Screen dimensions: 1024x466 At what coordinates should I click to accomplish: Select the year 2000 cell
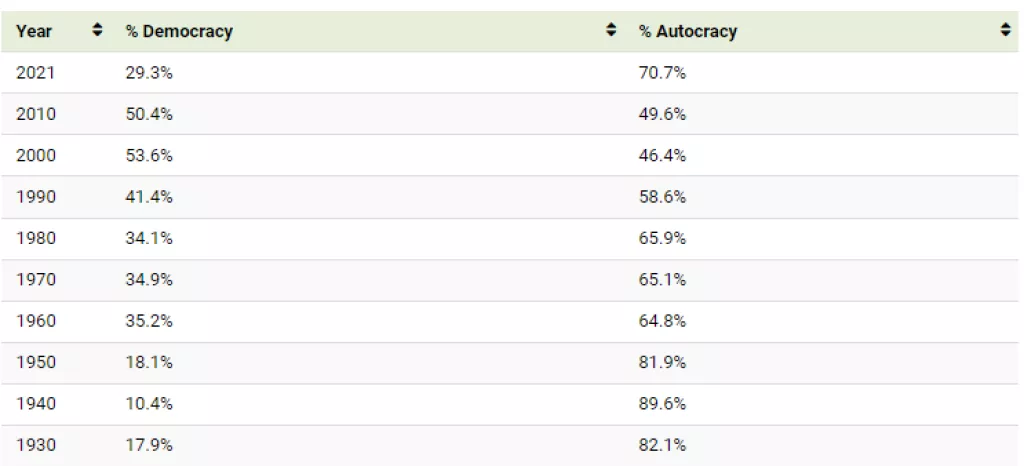[36, 156]
